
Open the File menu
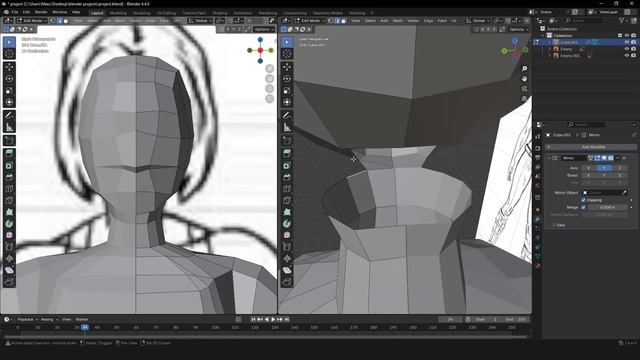coord(15,12)
